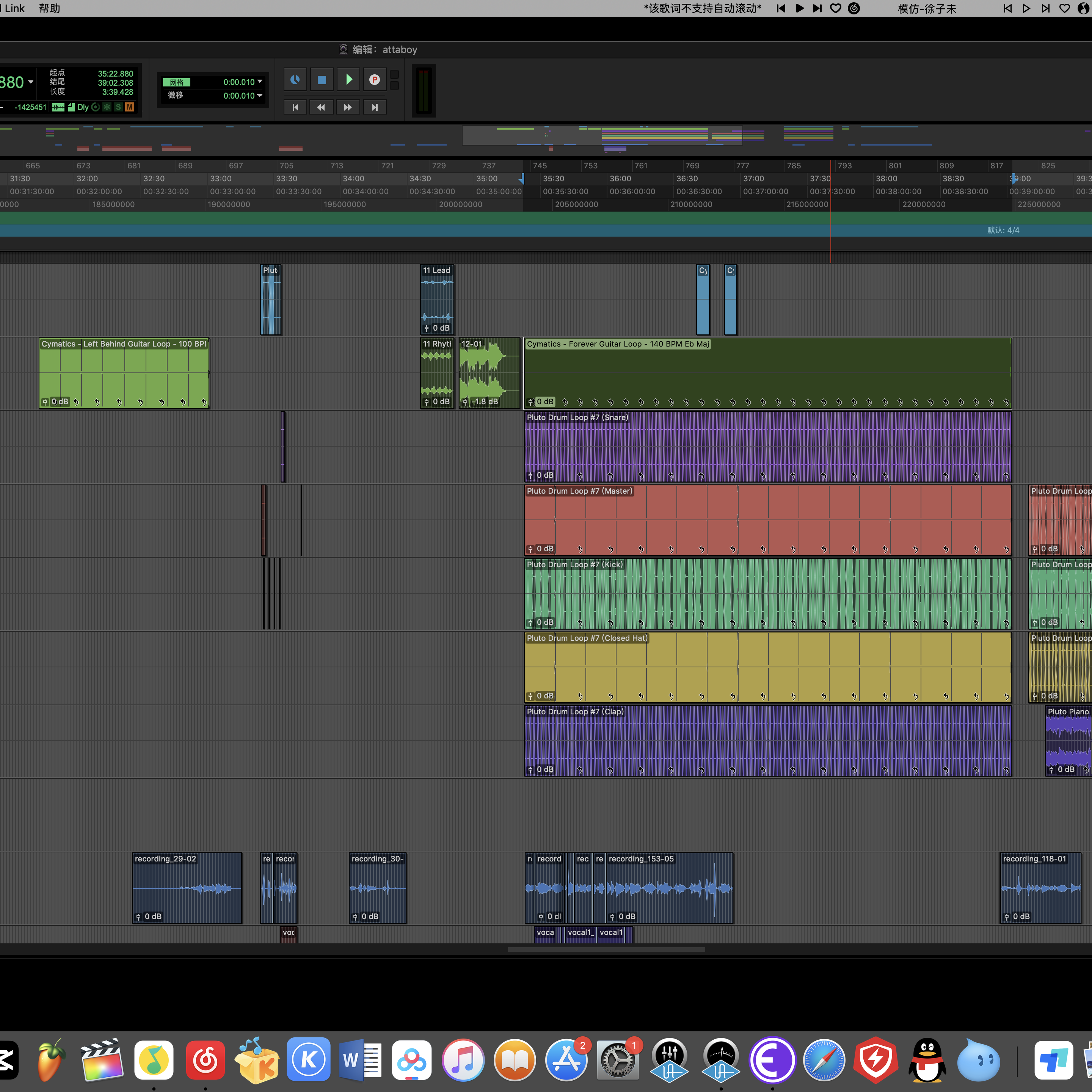Click the rewind transport button
The width and height of the screenshot is (1092, 1092).
coord(321,107)
